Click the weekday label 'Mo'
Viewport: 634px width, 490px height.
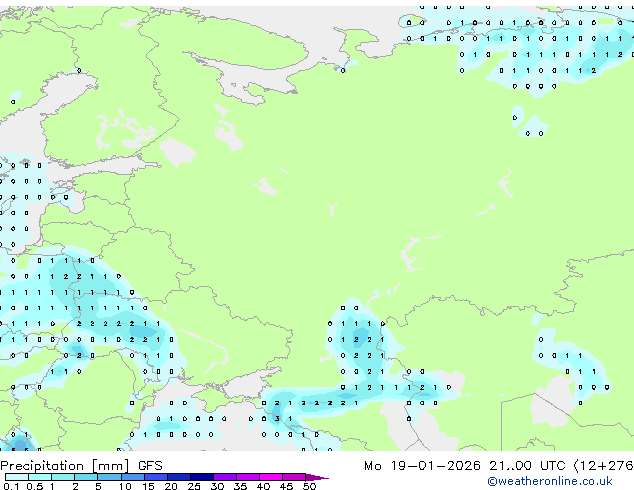(372, 466)
